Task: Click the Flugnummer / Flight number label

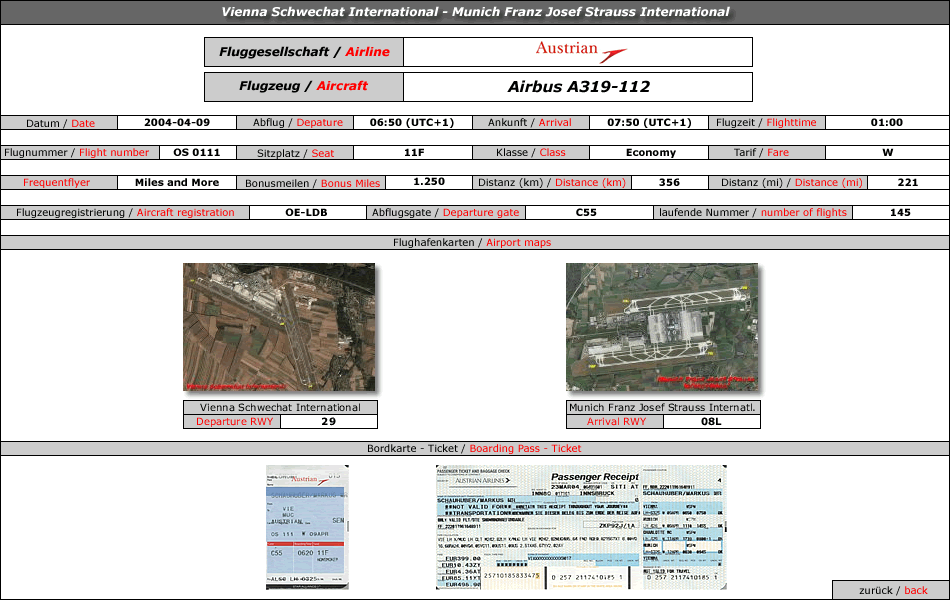Action: click(x=76, y=153)
